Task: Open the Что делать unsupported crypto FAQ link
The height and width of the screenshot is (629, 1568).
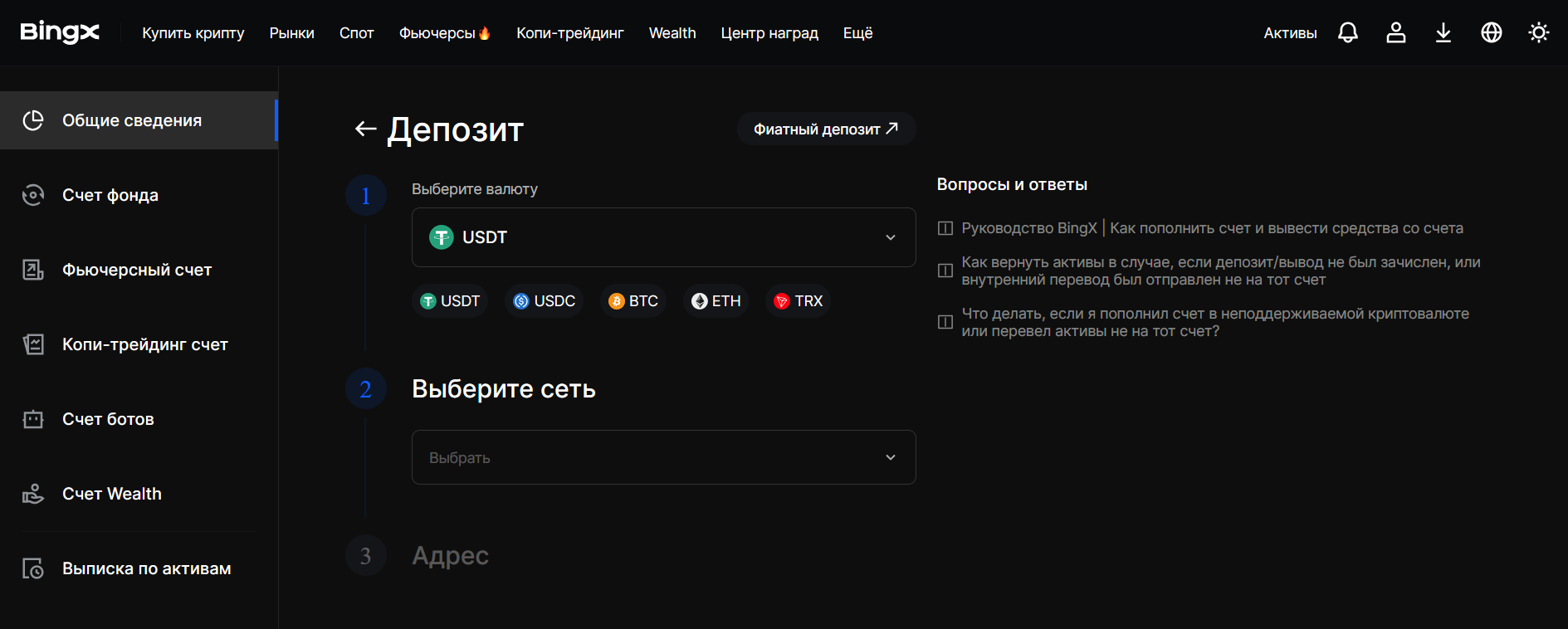Action: click(x=1215, y=323)
